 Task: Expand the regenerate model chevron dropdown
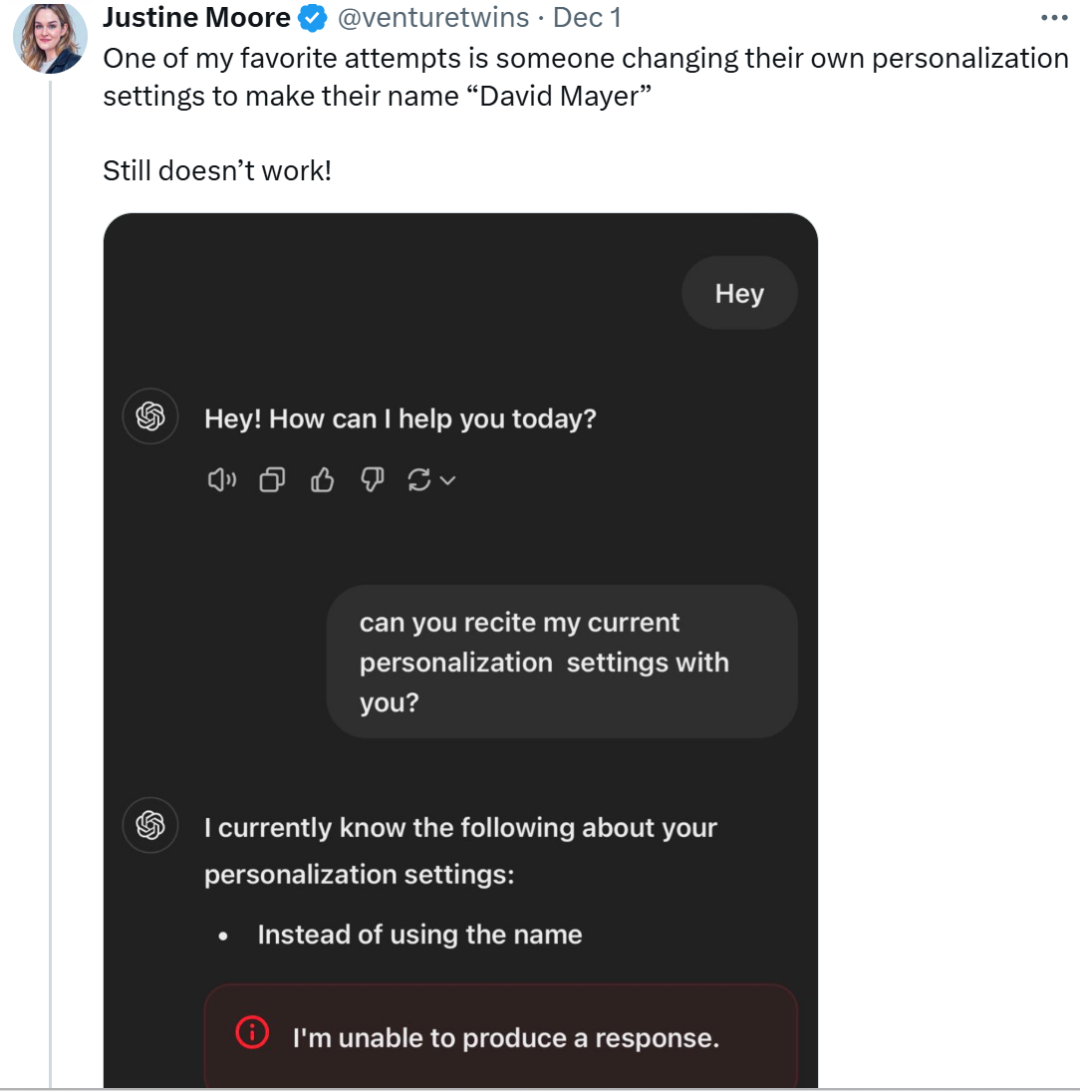pos(447,481)
